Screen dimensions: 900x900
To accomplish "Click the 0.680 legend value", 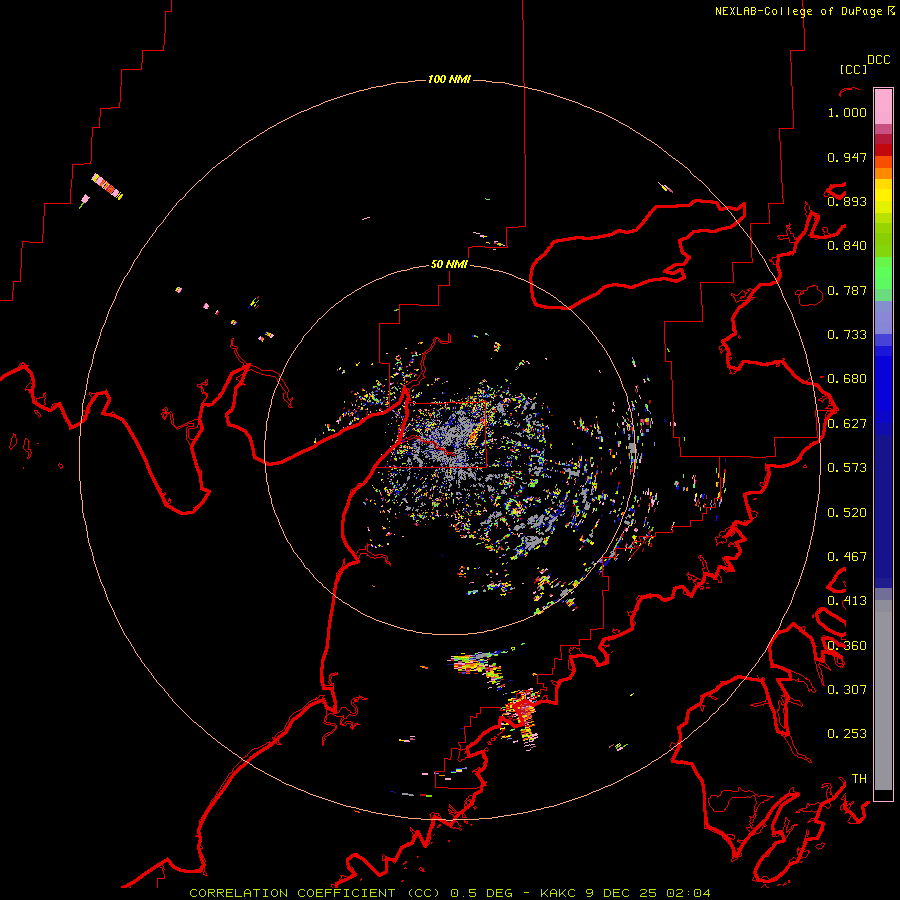I will pos(847,379).
